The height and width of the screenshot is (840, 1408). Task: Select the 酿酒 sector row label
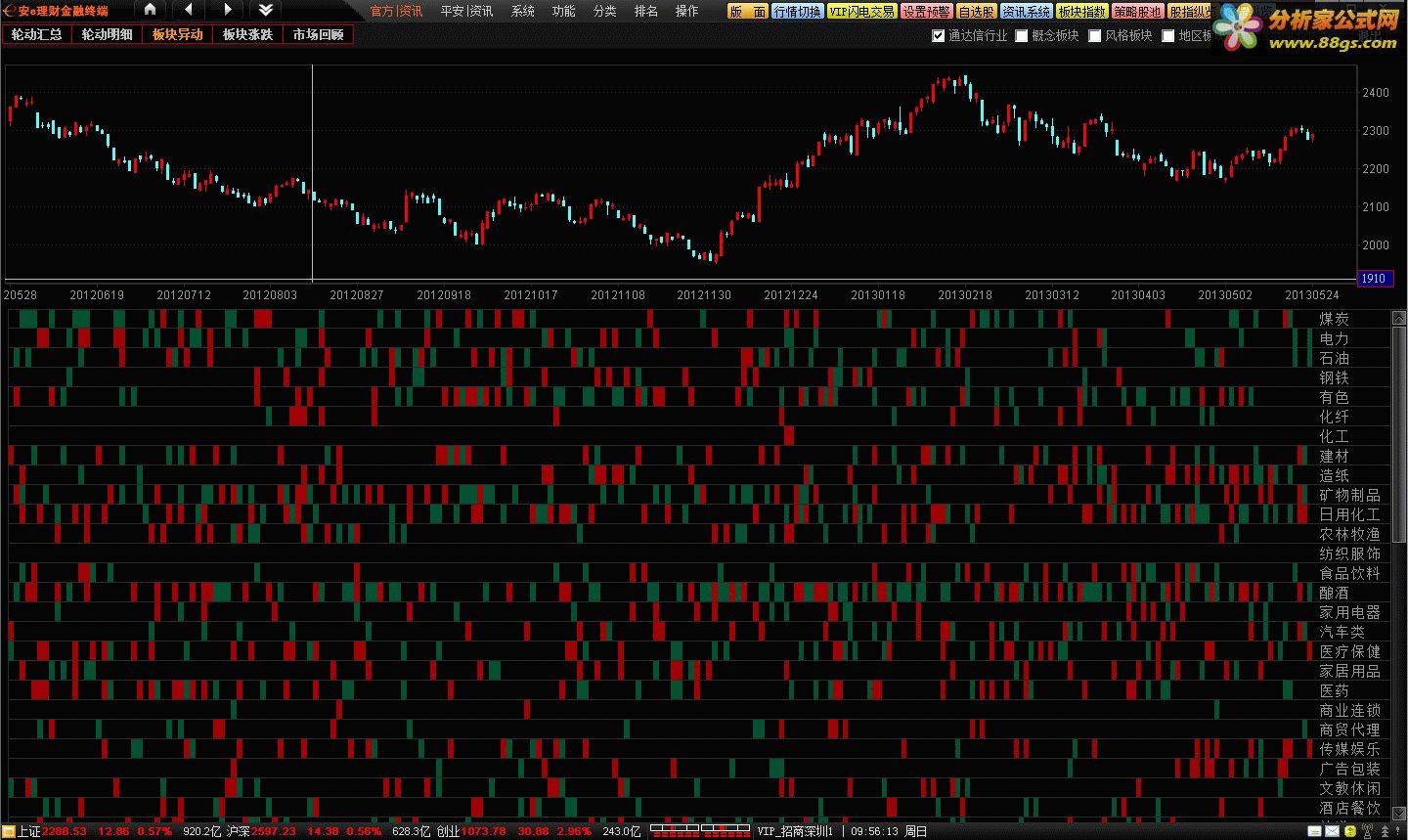(x=1334, y=593)
